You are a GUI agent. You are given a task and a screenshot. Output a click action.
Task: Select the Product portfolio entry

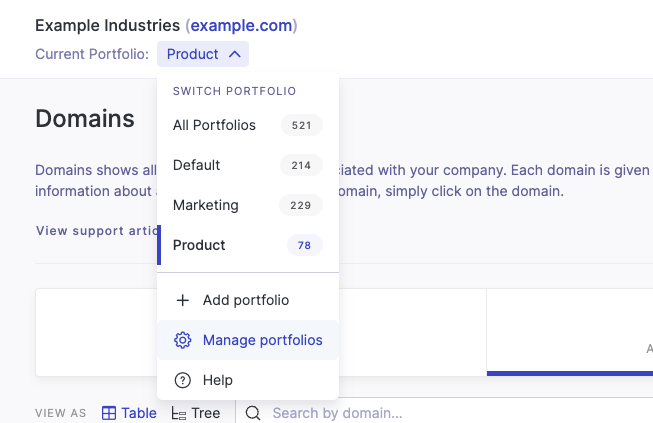(x=199, y=245)
